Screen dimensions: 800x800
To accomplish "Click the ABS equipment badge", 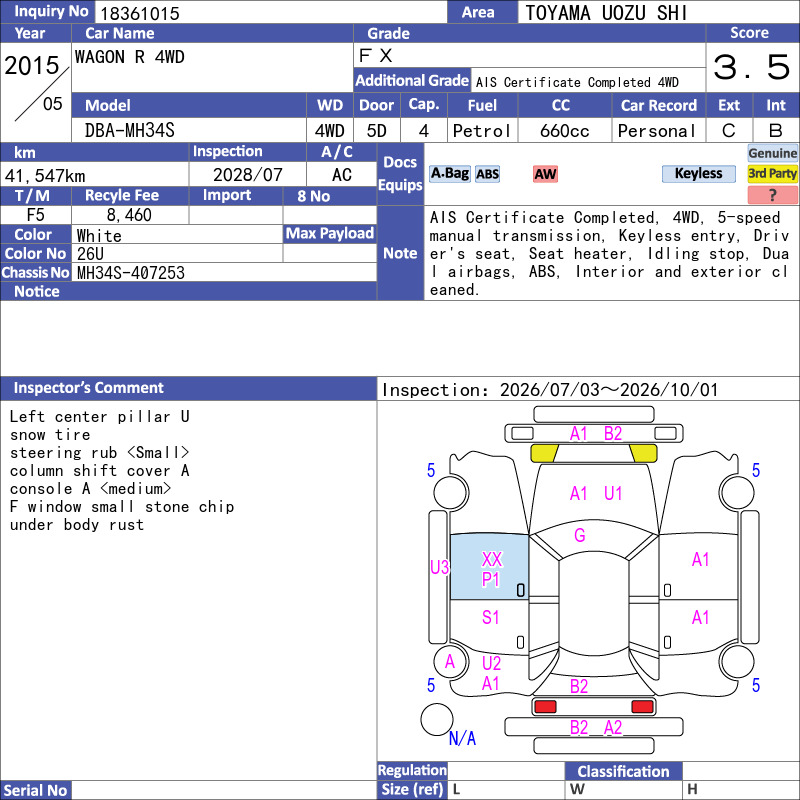I will [x=487, y=174].
